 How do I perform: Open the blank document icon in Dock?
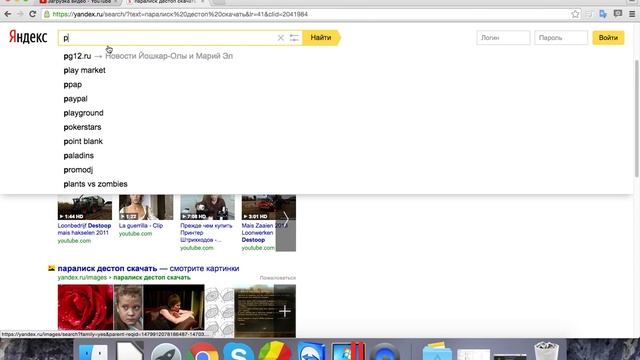point(130,352)
